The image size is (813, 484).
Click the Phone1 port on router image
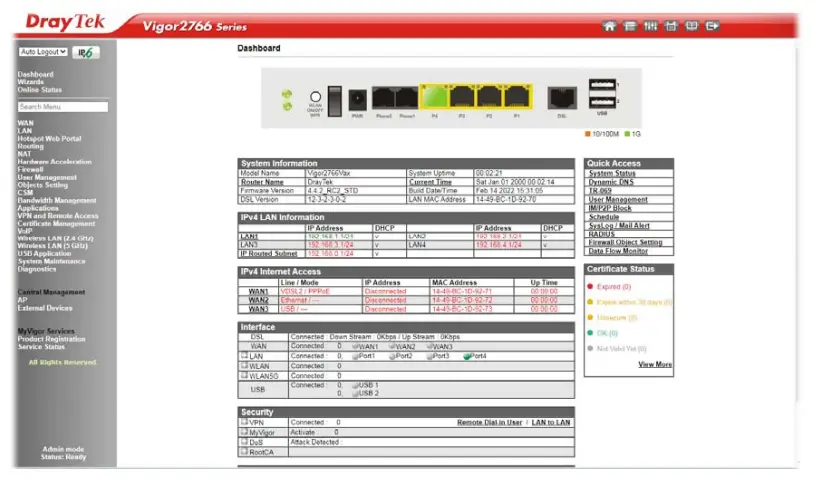click(x=406, y=98)
